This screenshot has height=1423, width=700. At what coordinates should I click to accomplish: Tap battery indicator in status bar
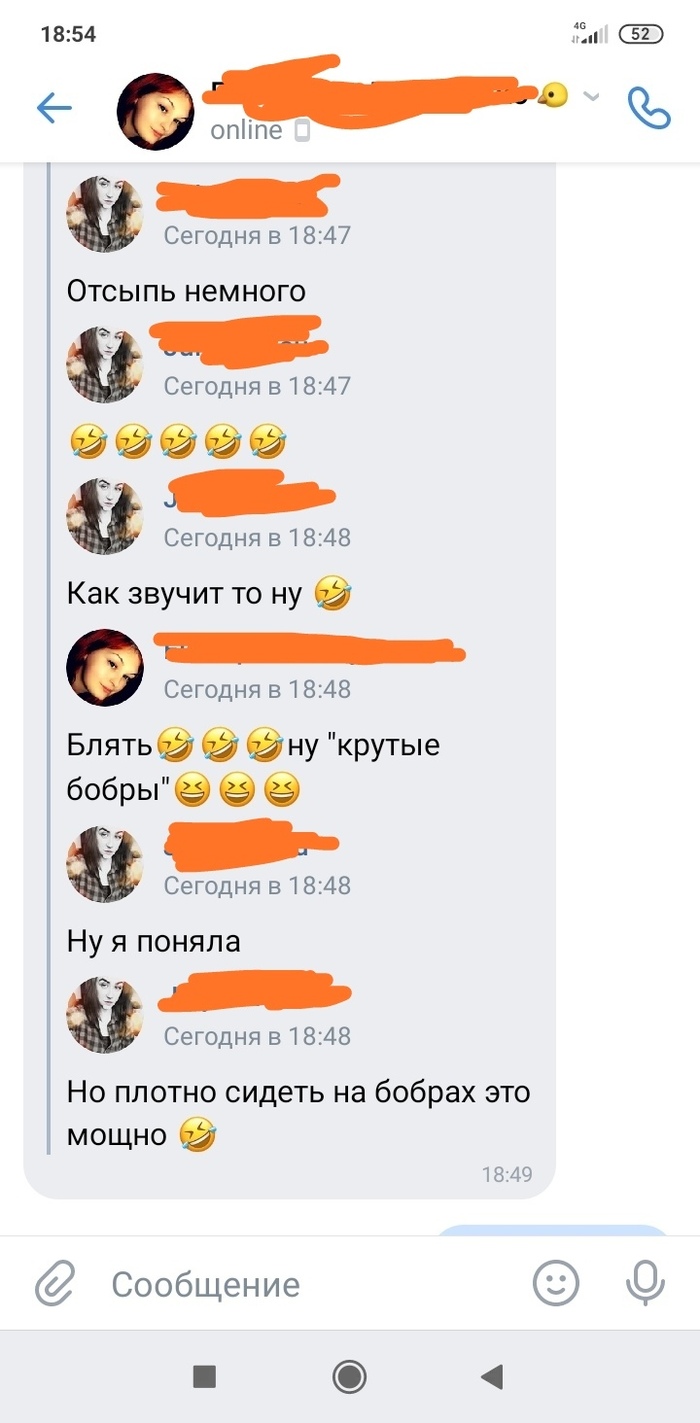(x=641, y=34)
